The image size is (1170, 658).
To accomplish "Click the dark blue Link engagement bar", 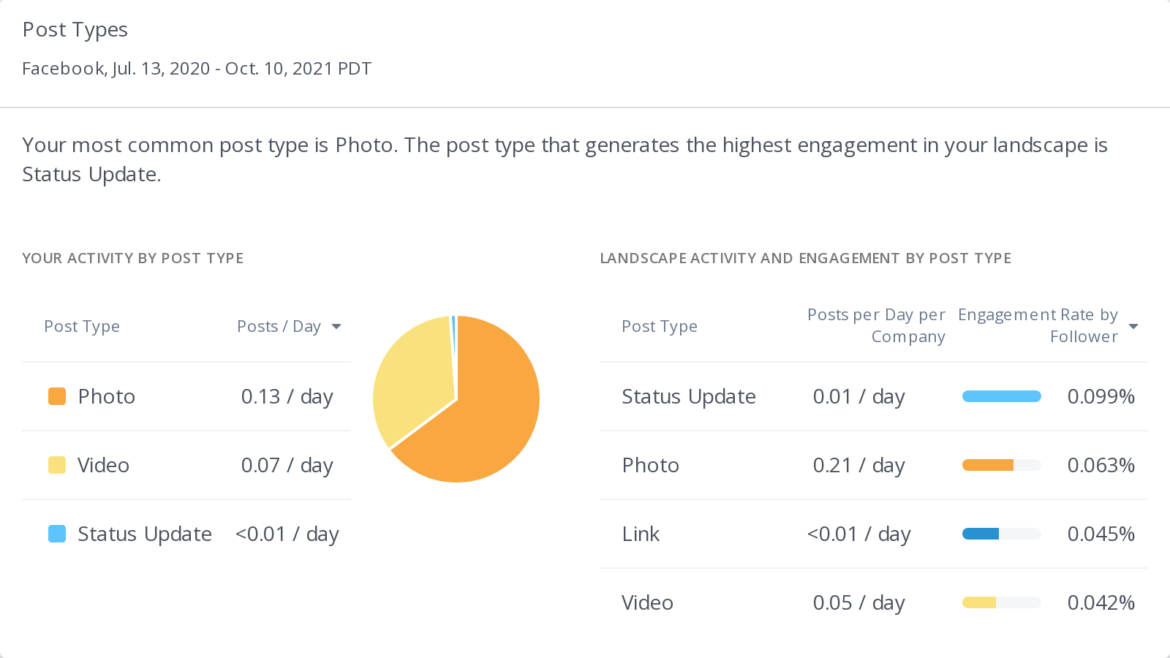I will pos(983,534).
